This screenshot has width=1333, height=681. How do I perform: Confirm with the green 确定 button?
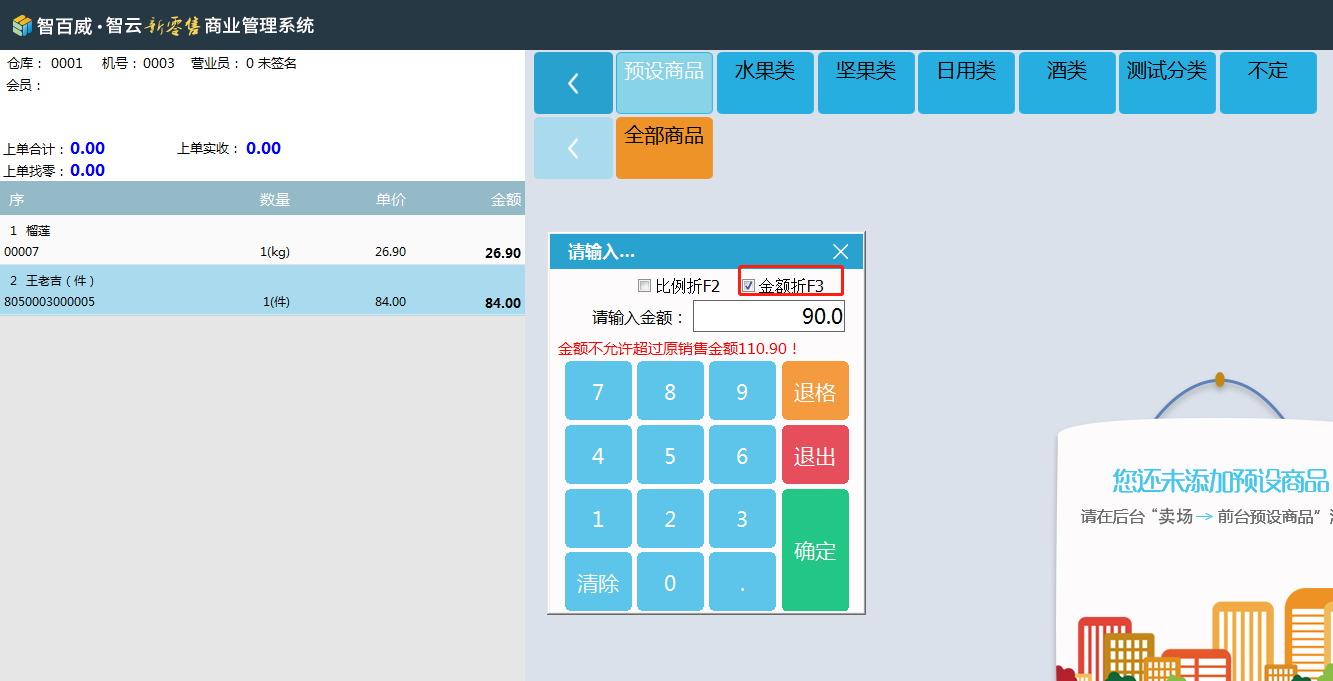click(x=815, y=550)
